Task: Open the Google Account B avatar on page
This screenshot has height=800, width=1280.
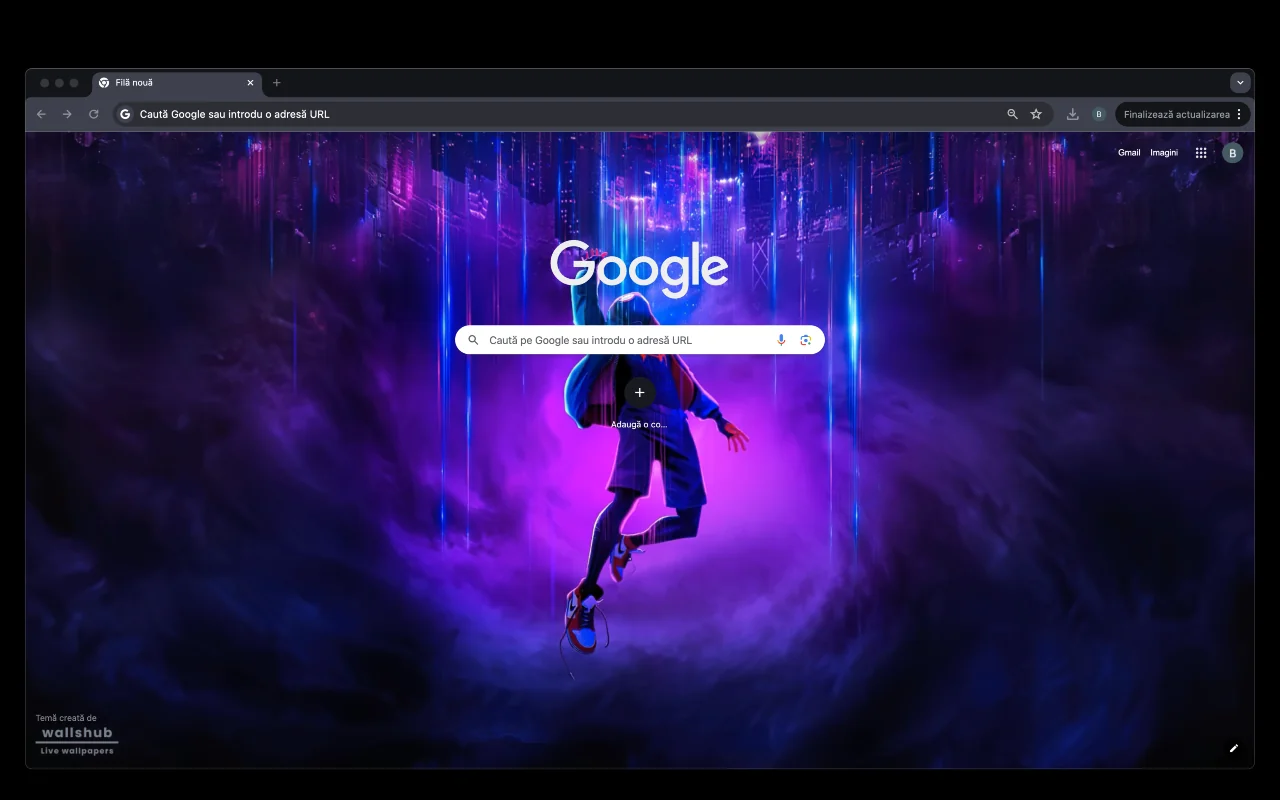Action: (1233, 153)
